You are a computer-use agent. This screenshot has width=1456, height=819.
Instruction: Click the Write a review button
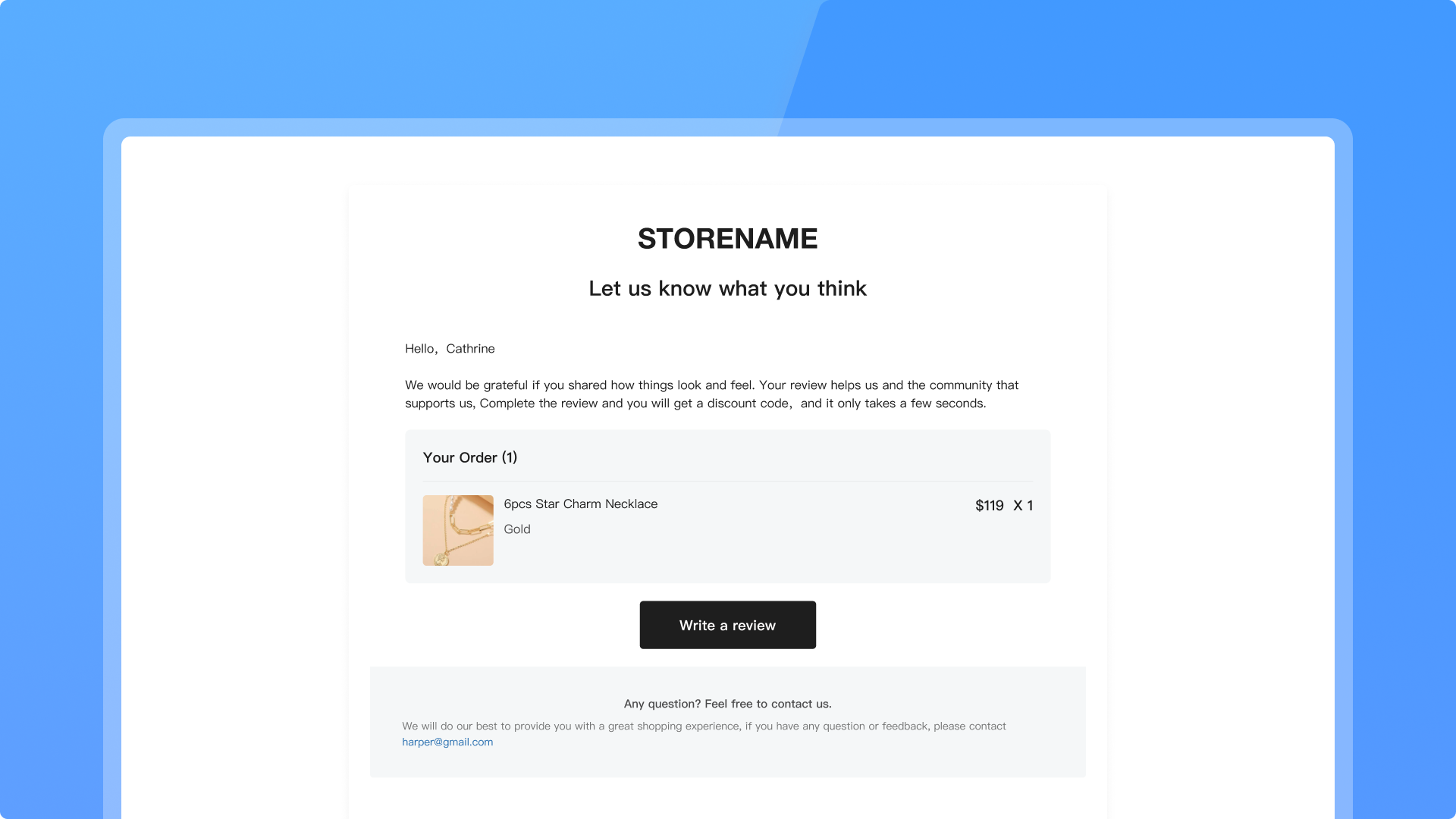pyautogui.click(x=727, y=625)
